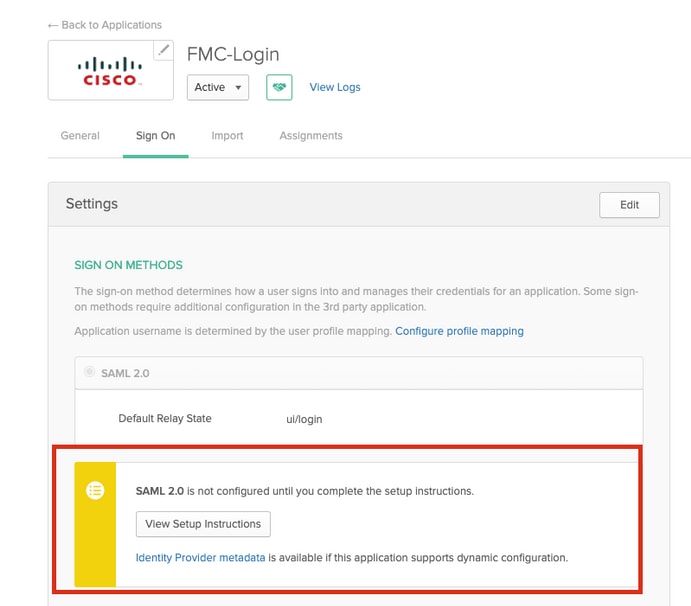Open the Import tab
This screenshot has height=606, width=691.
227,136
